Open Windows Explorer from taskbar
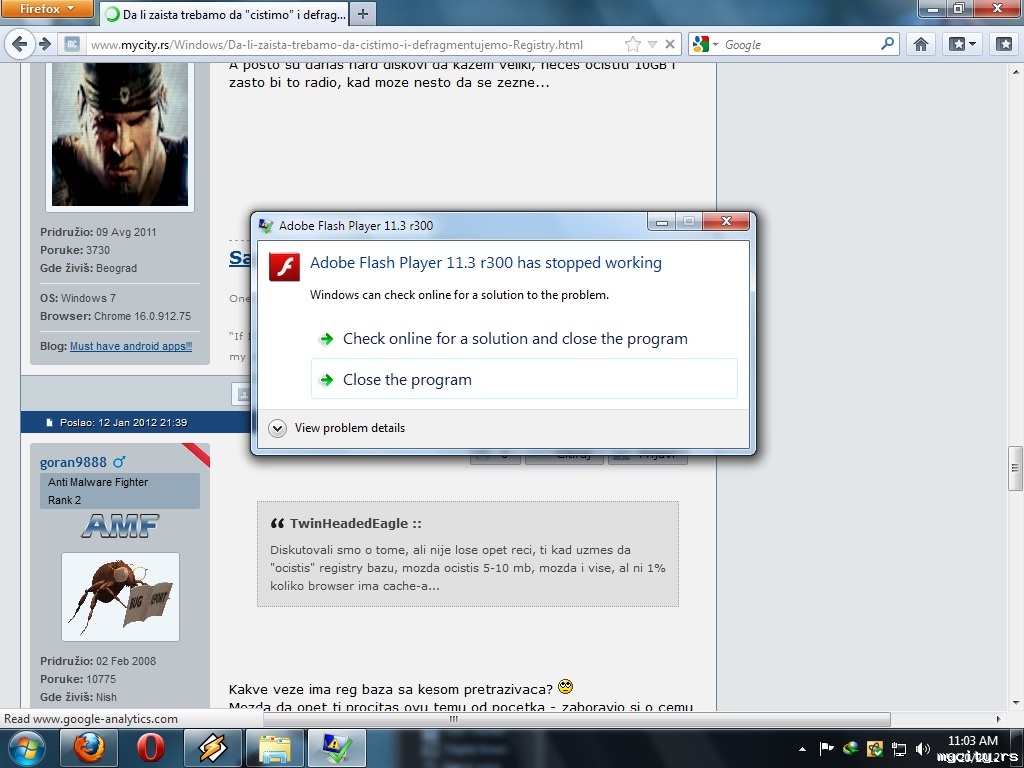Image resolution: width=1024 pixels, height=768 pixels. click(x=275, y=748)
